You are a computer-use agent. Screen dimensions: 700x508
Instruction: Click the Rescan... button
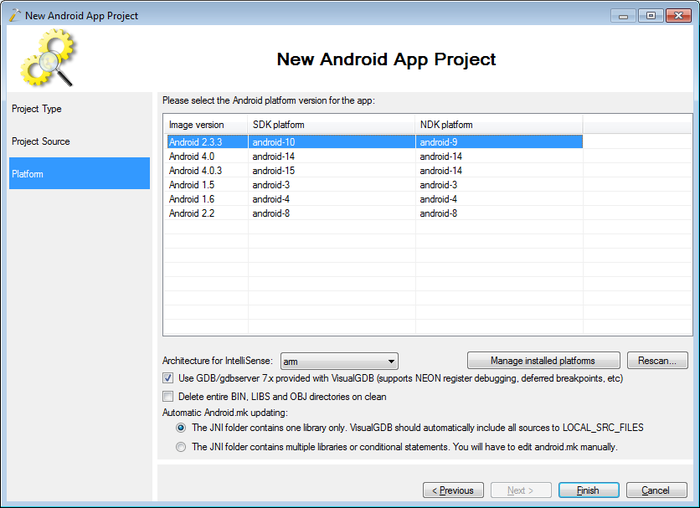pos(657,360)
